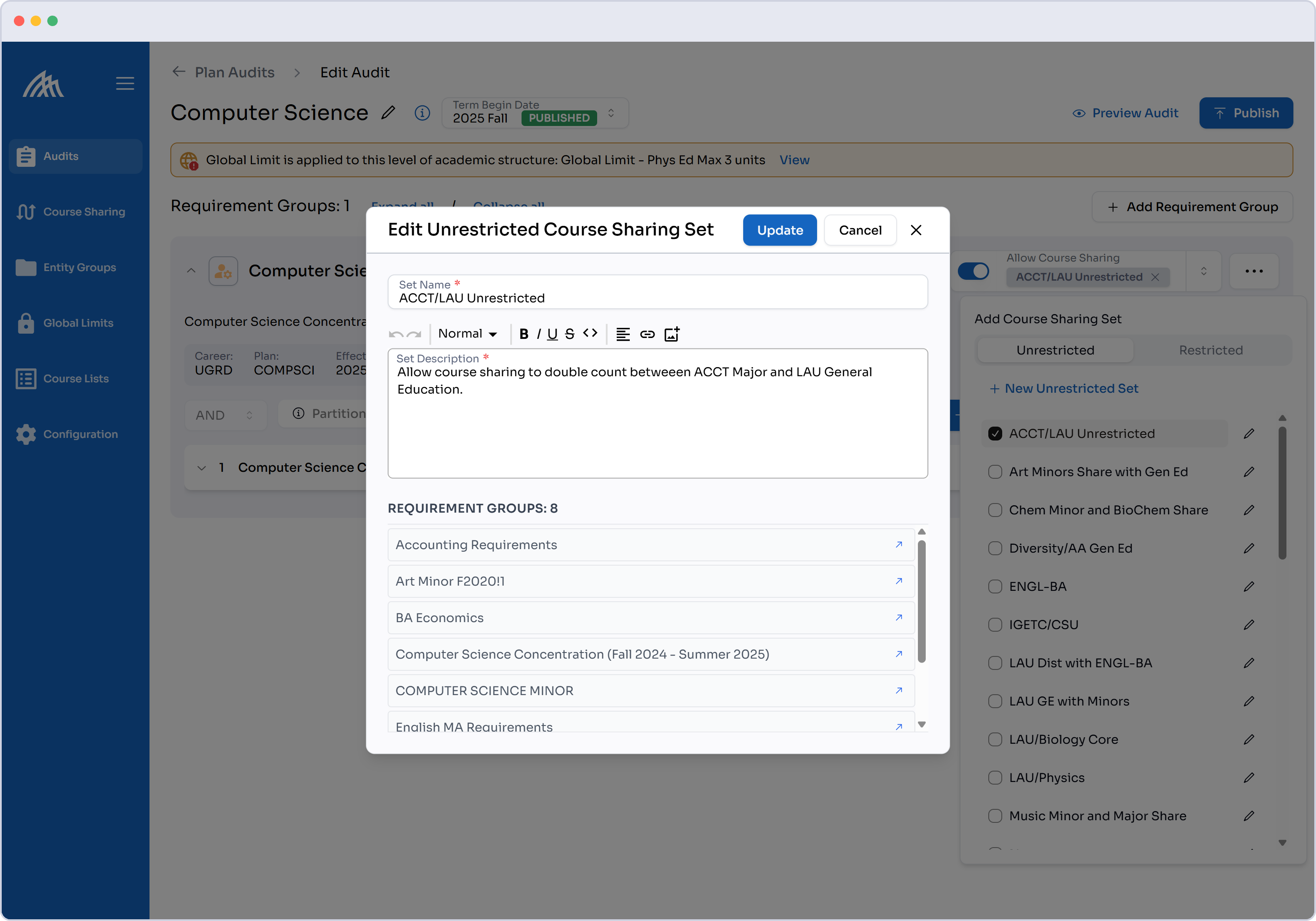Switch to the Restricted tab
The width and height of the screenshot is (1316, 921).
(x=1210, y=350)
